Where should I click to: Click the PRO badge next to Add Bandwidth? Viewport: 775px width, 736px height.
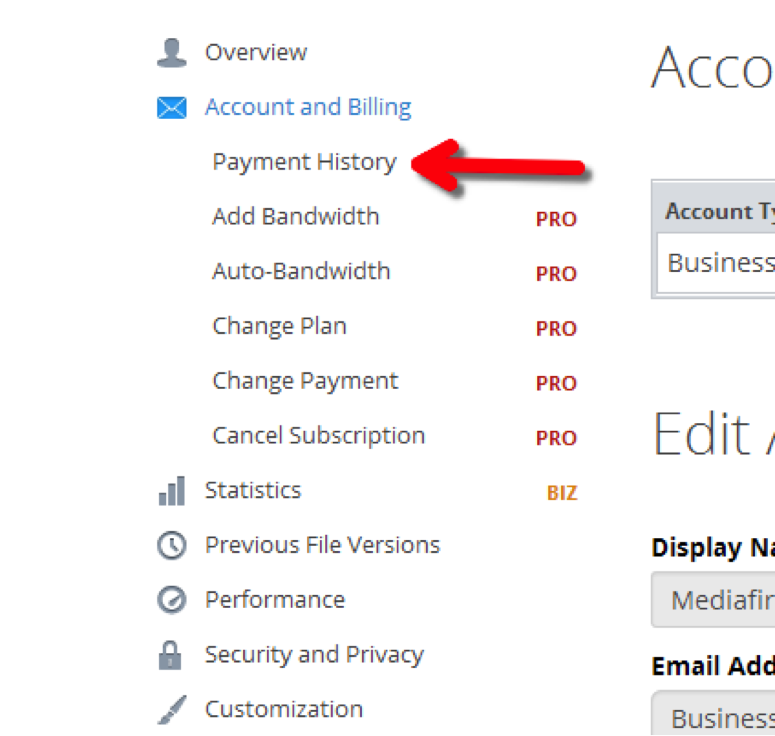(556, 219)
